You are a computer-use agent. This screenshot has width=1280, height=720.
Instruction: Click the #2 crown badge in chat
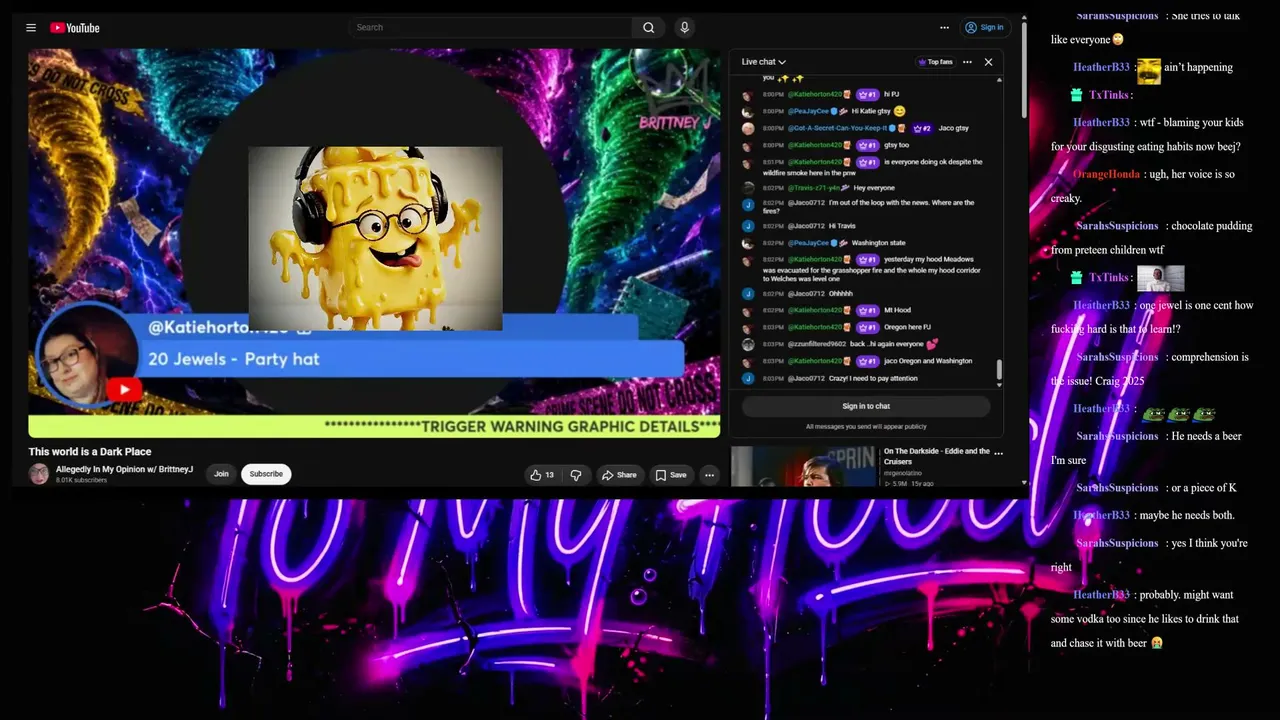click(922, 128)
